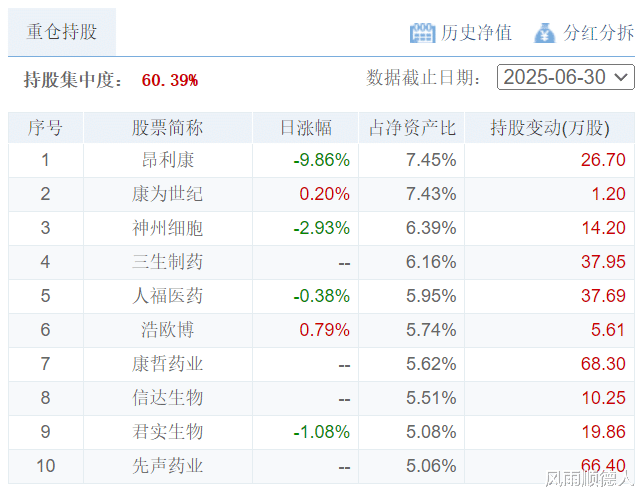Open stock 先声药业
644x500 pixels.
168,466
